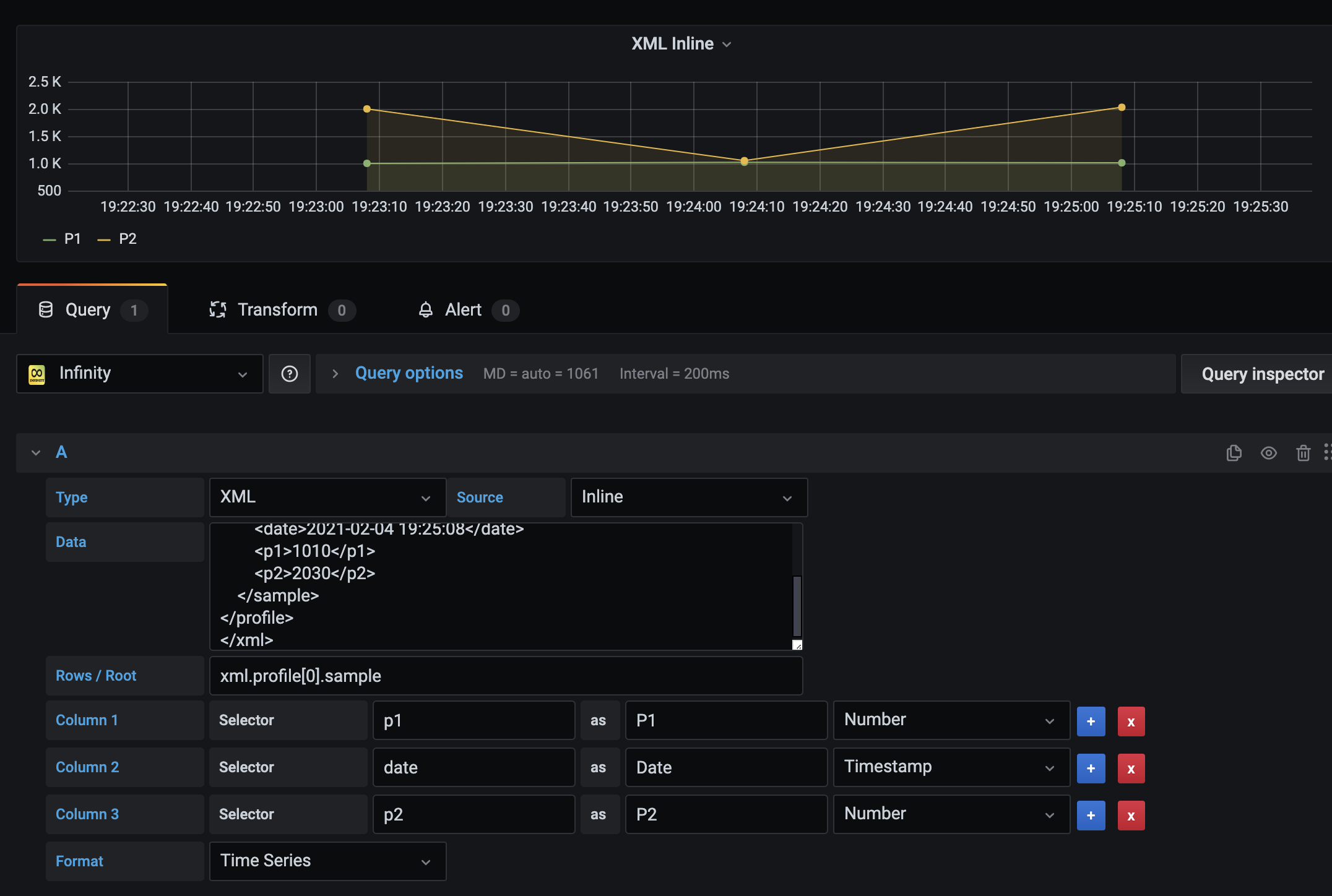
Task: Expand Query options
Action: 409,373
